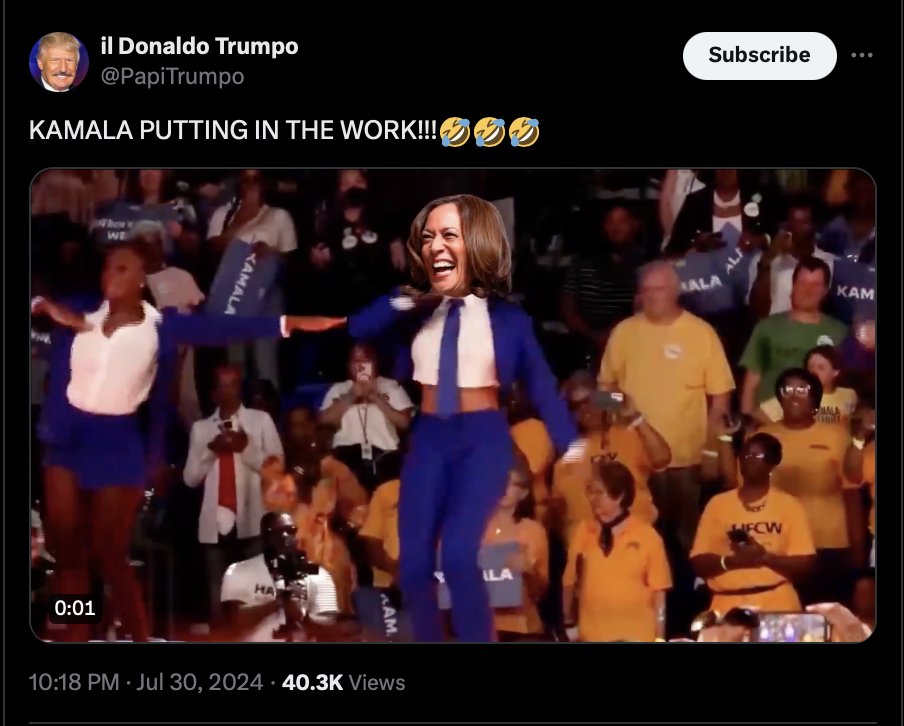Click the tall man in the yellow shirt
This screenshot has width=904, height=726.
tap(666, 392)
